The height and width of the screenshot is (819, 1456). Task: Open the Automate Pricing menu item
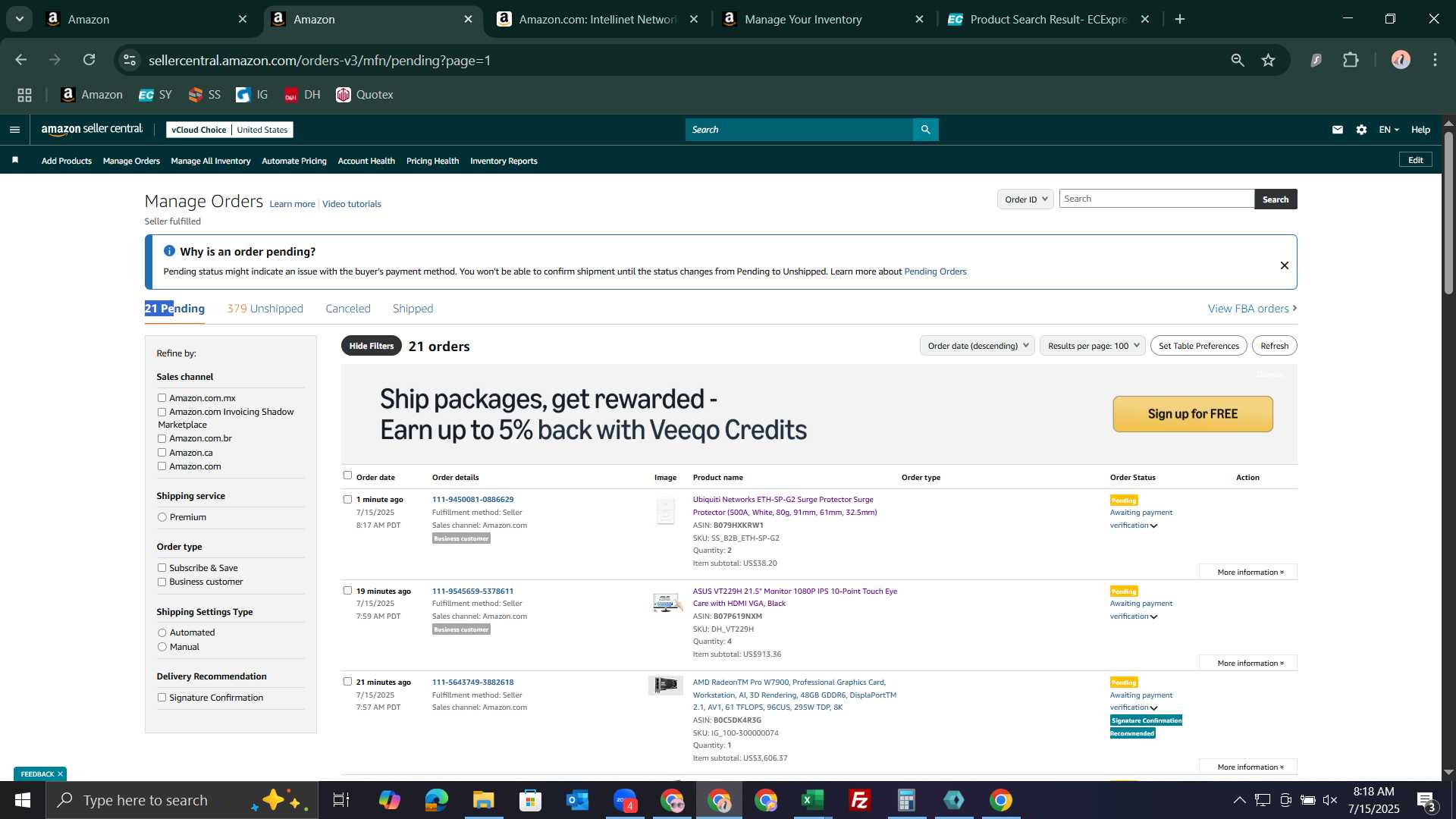click(294, 161)
